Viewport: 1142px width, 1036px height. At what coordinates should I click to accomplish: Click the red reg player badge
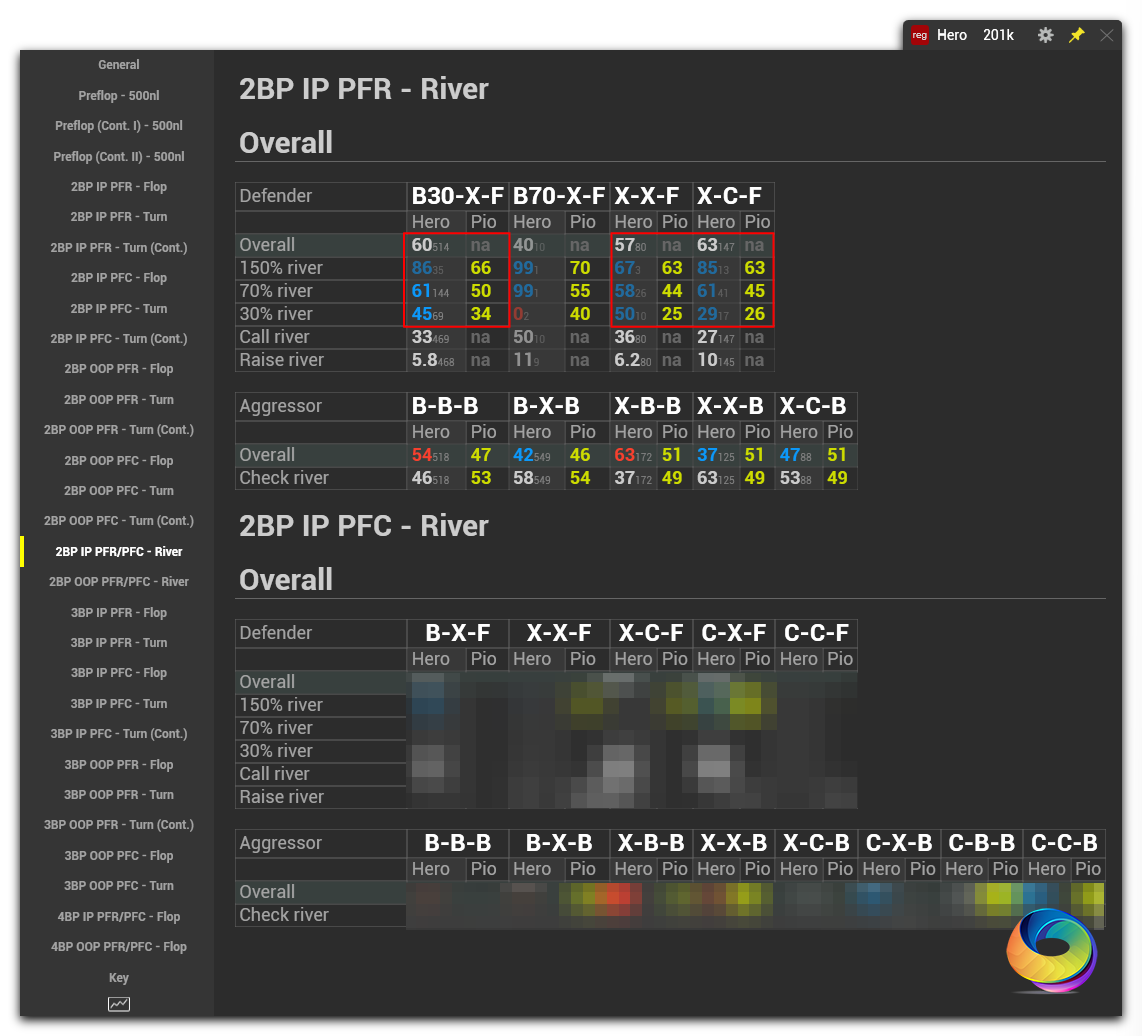coord(920,35)
